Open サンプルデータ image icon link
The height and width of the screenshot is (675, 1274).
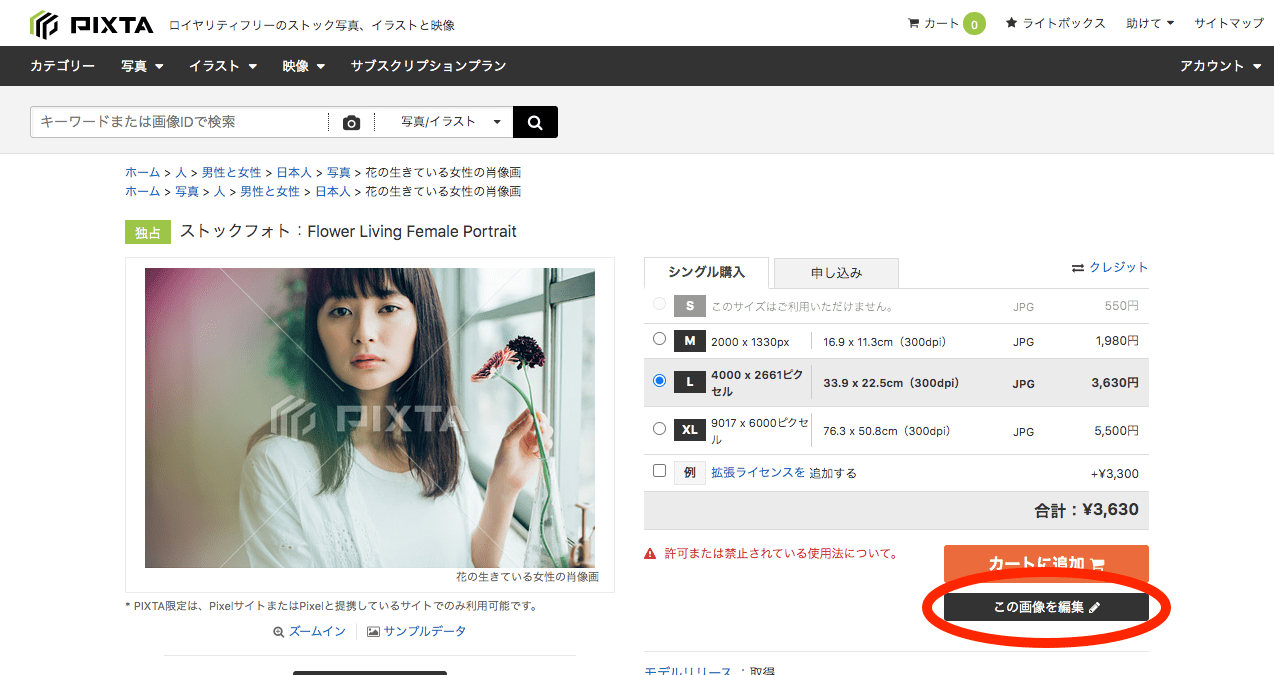[x=416, y=631]
